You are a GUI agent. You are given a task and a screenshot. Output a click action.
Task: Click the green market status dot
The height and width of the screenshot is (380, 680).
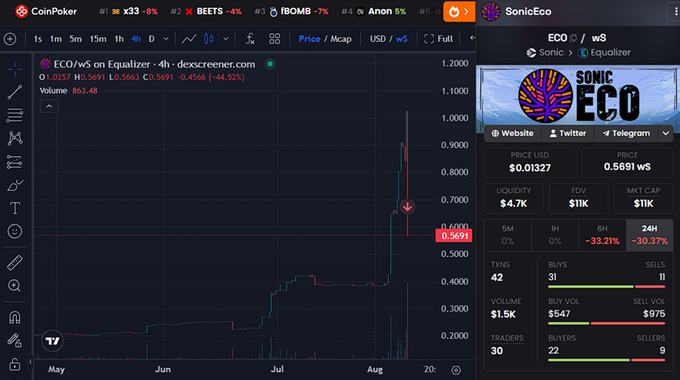(270, 64)
